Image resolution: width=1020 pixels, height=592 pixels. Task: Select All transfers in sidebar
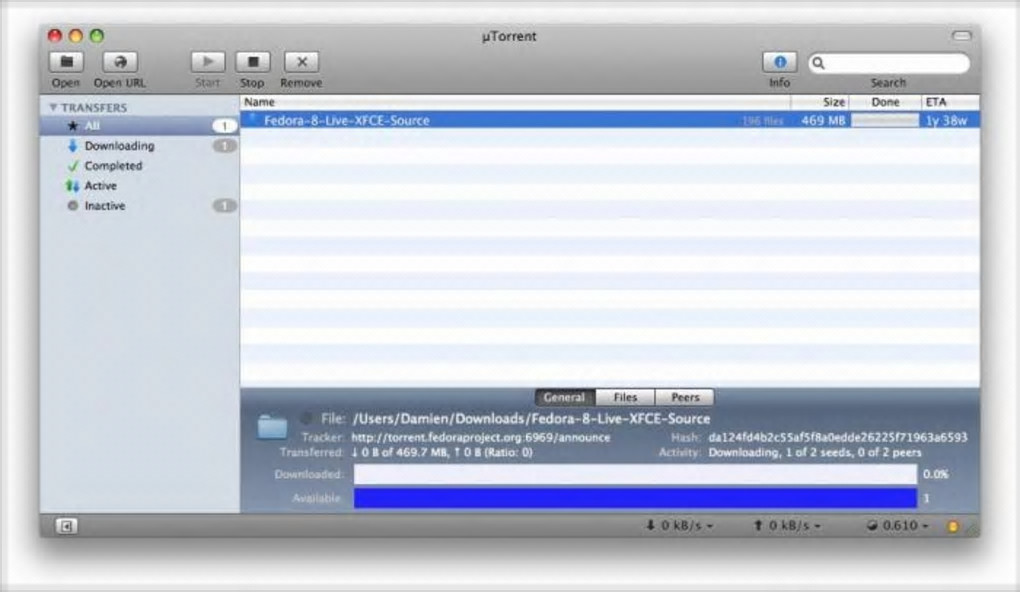[139, 126]
